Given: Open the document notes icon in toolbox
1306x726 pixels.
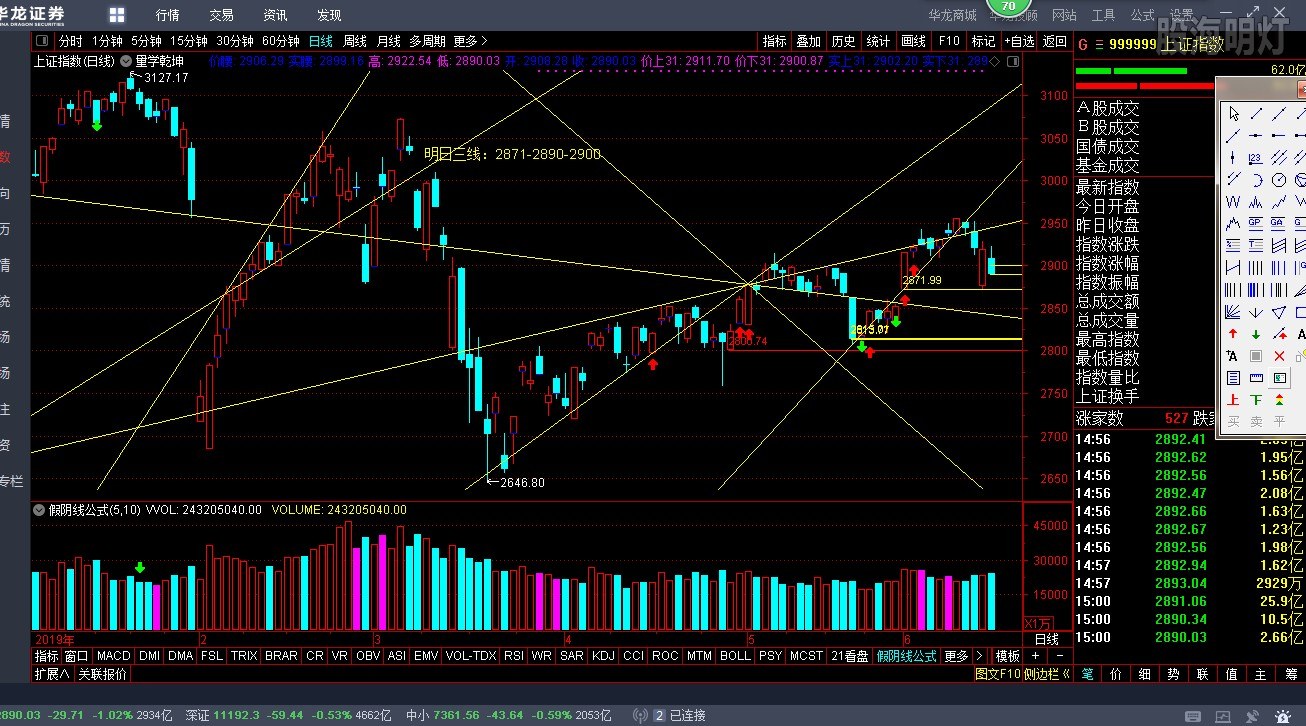Looking at the screenshot, I should pyautogui.click(x=1234, y=378).
